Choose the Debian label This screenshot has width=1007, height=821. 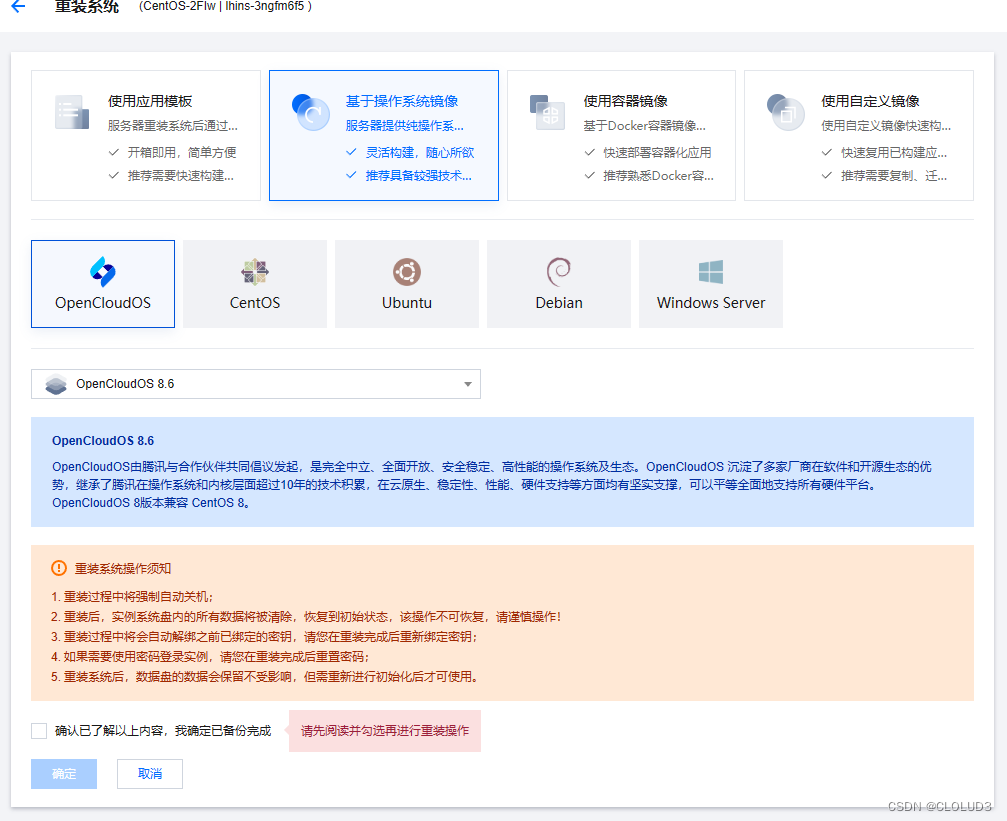pos(559,303)
